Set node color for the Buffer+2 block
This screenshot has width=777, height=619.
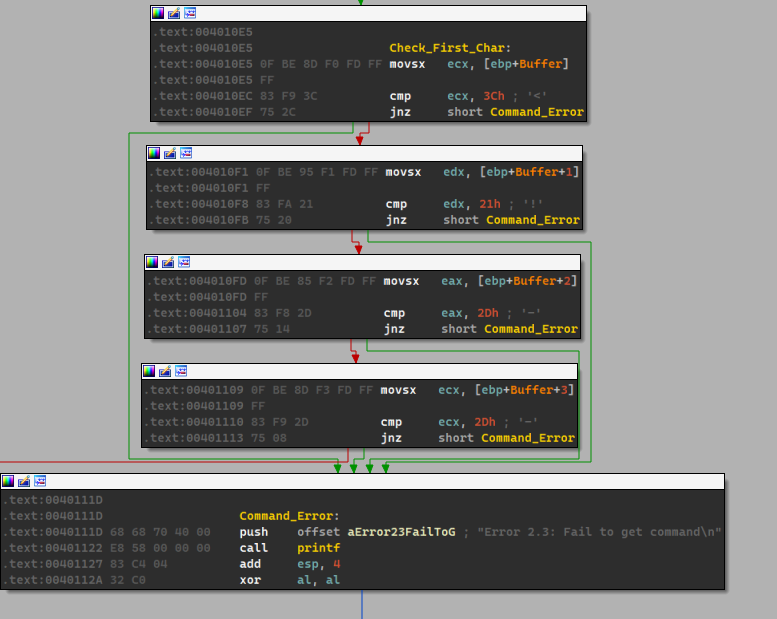click(x=152, y=262)
